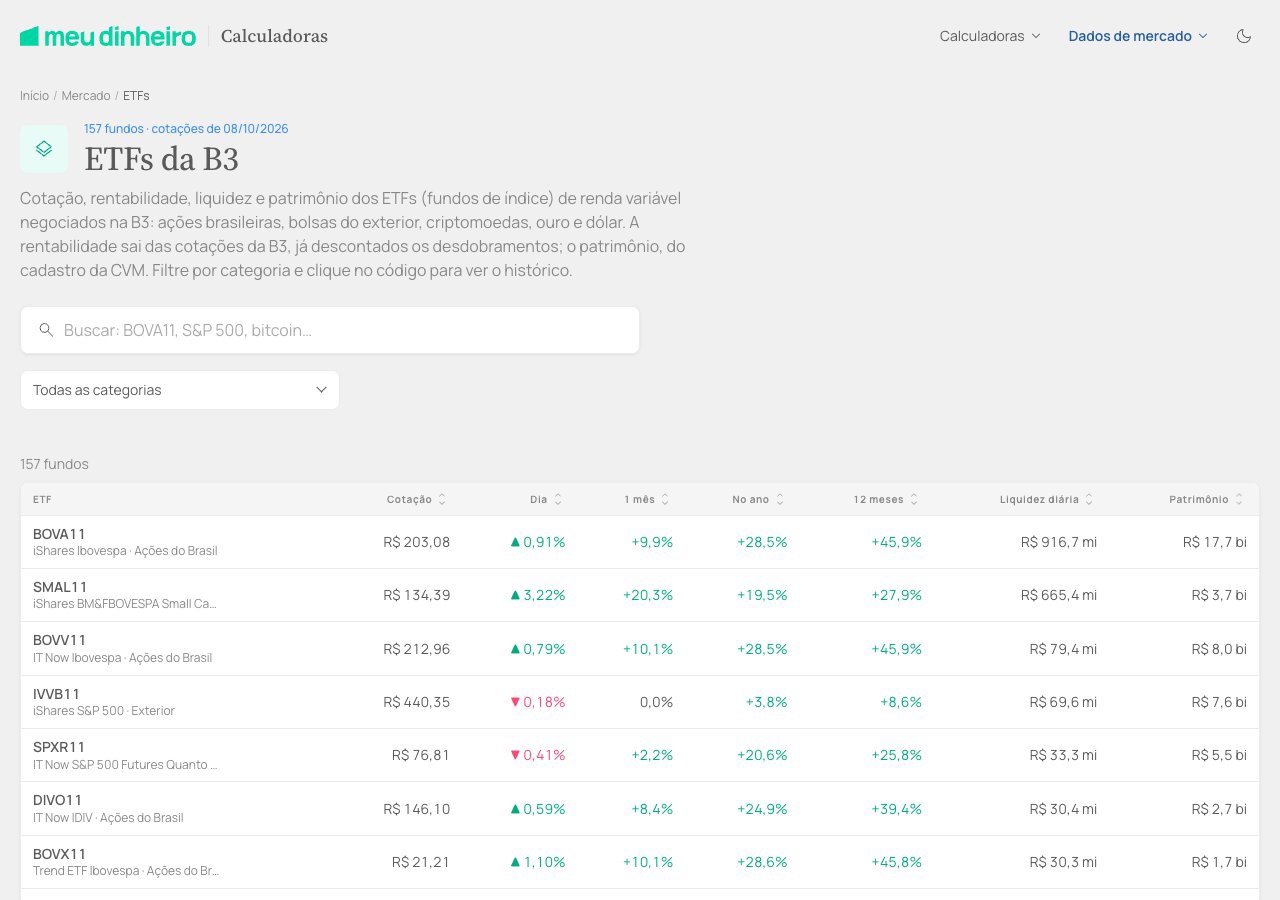Sort by Patrimônio column arrows

(x=1239, y=499)
